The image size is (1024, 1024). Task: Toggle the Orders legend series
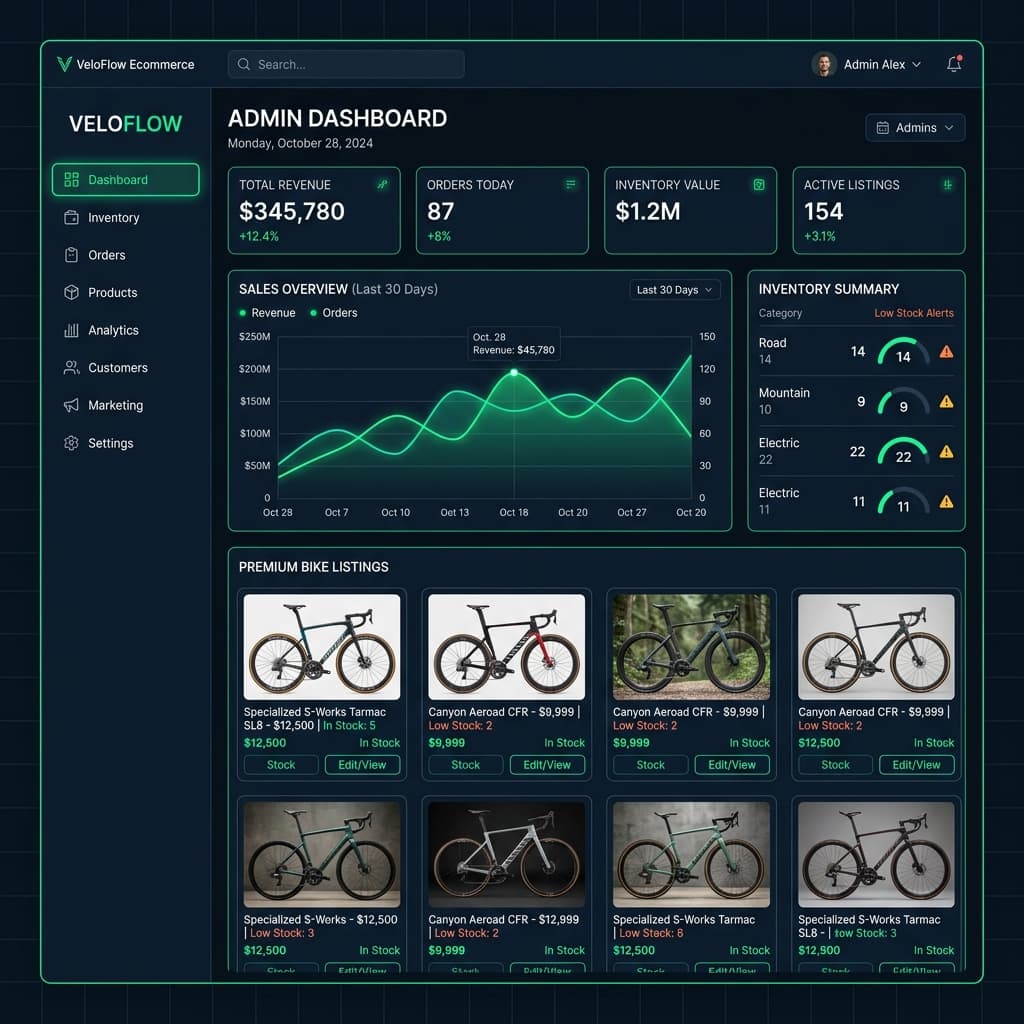click(x=334, y=313)
